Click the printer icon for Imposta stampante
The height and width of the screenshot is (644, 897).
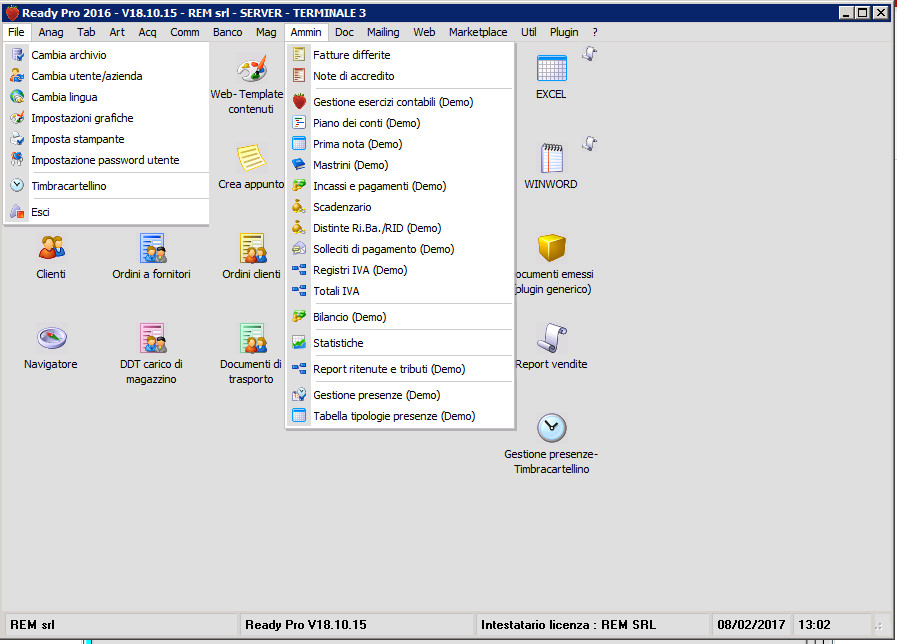[17, 139]
